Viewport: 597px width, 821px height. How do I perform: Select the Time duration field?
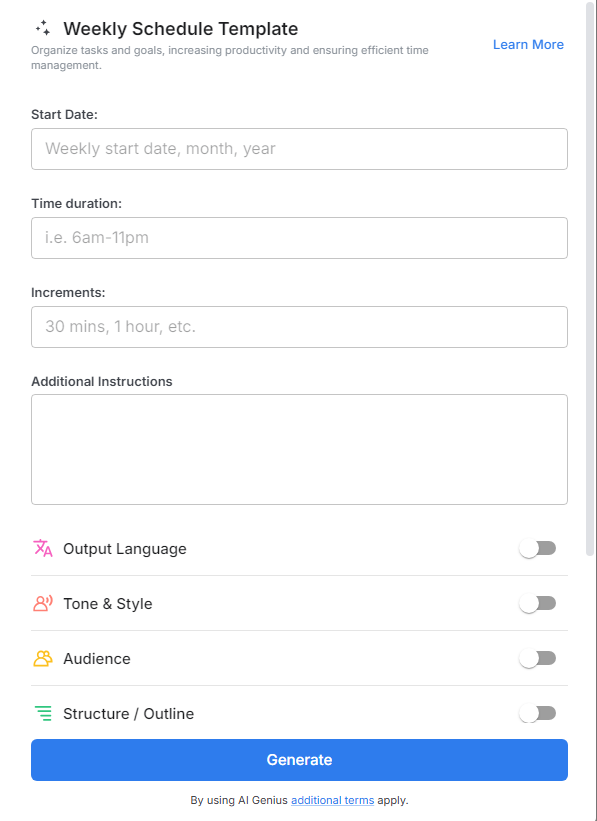[298, 237]
